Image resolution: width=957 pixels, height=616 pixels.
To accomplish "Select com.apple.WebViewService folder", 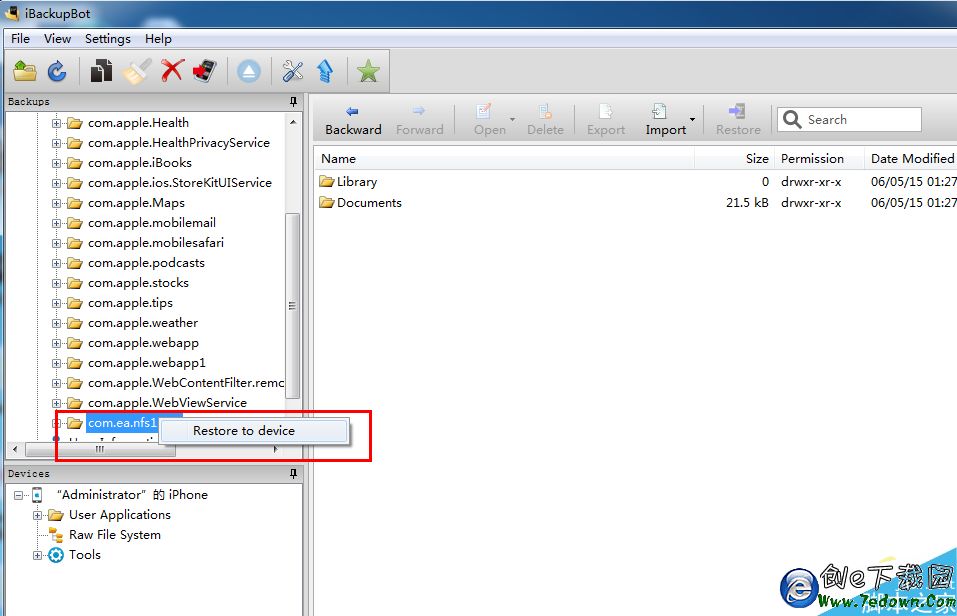I will 167,403.
